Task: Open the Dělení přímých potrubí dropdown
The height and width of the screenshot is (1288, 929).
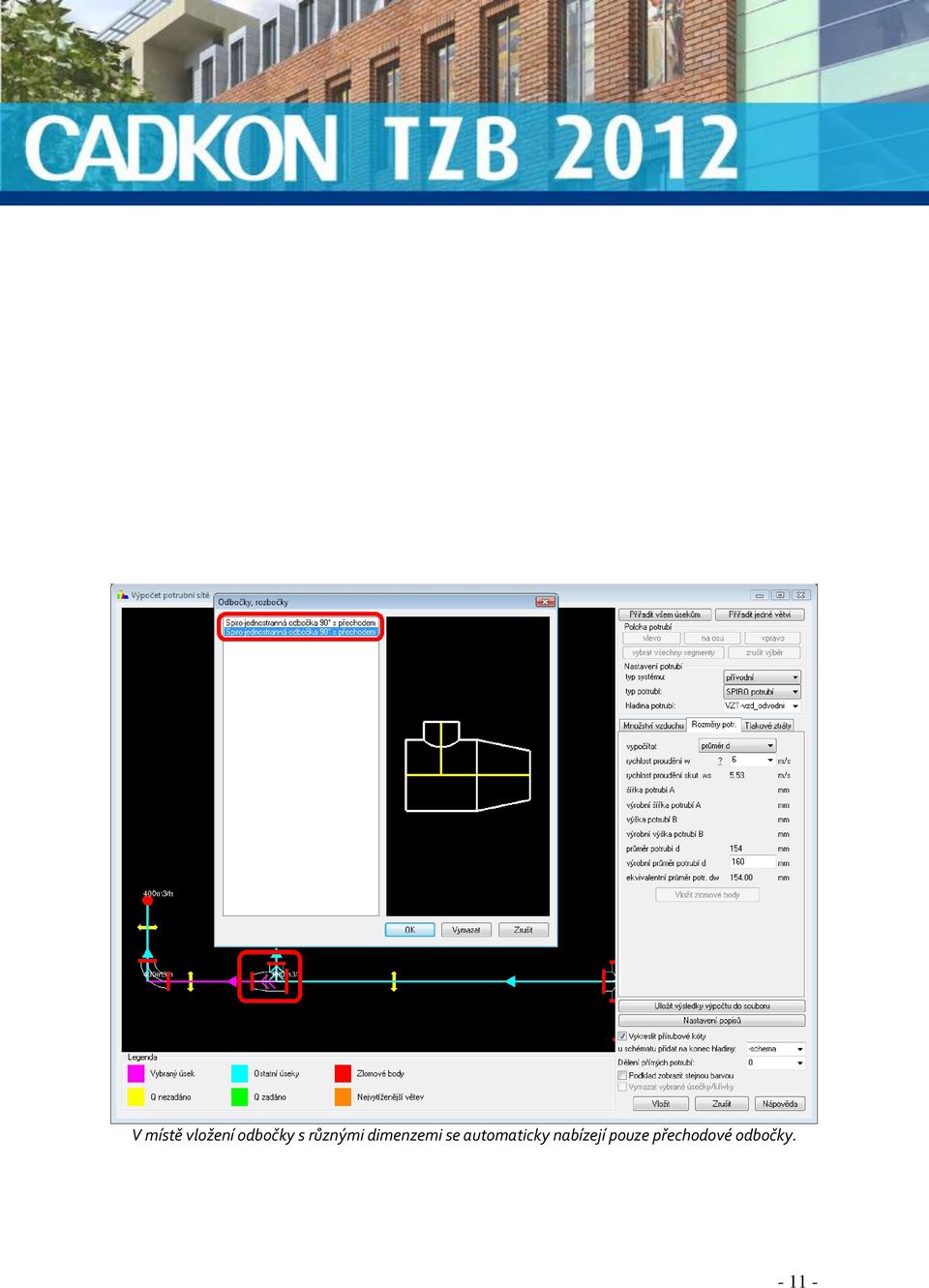Action: 775,1063
